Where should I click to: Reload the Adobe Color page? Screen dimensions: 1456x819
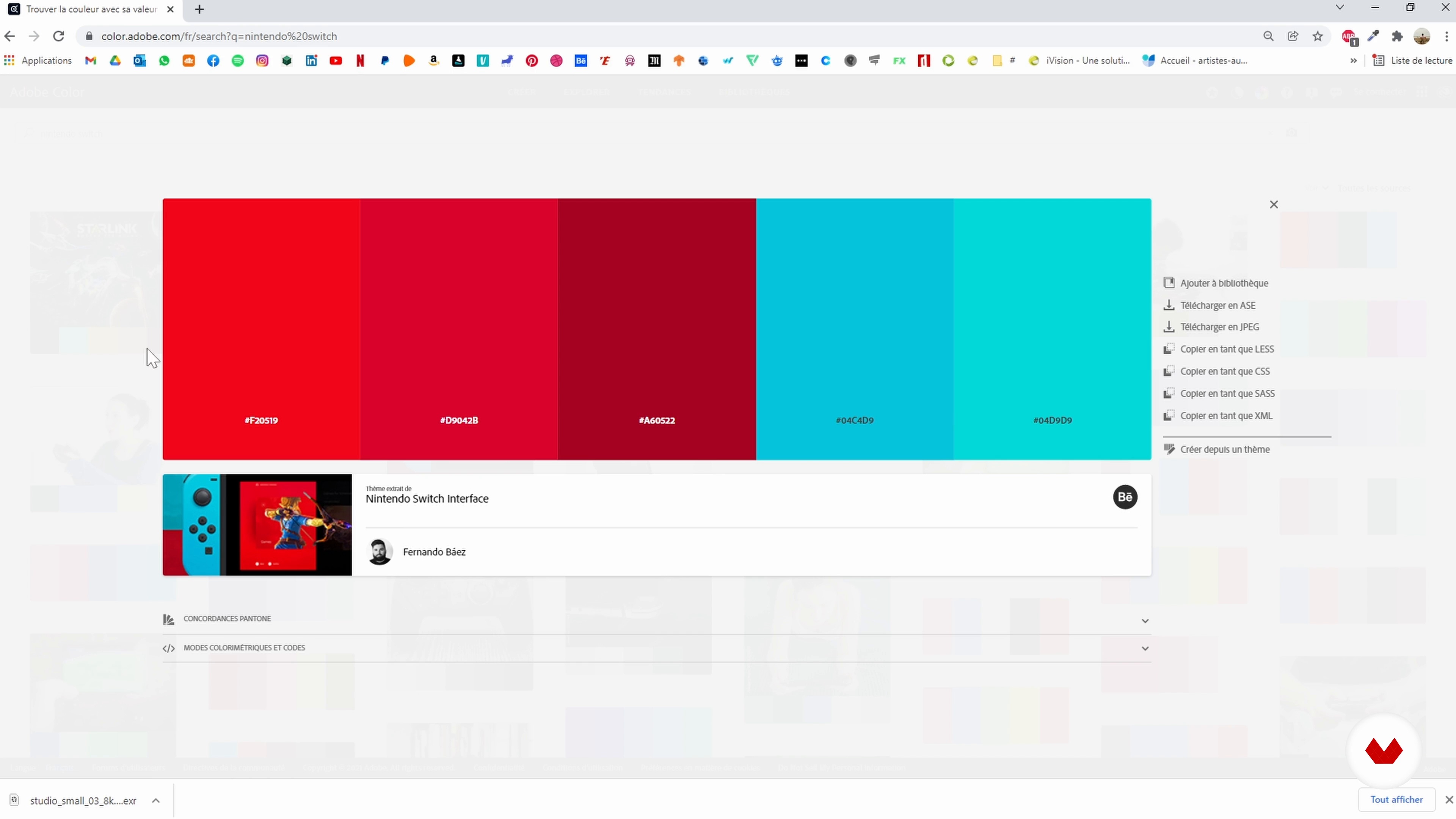pyautogui.click(x=58, y=36)
